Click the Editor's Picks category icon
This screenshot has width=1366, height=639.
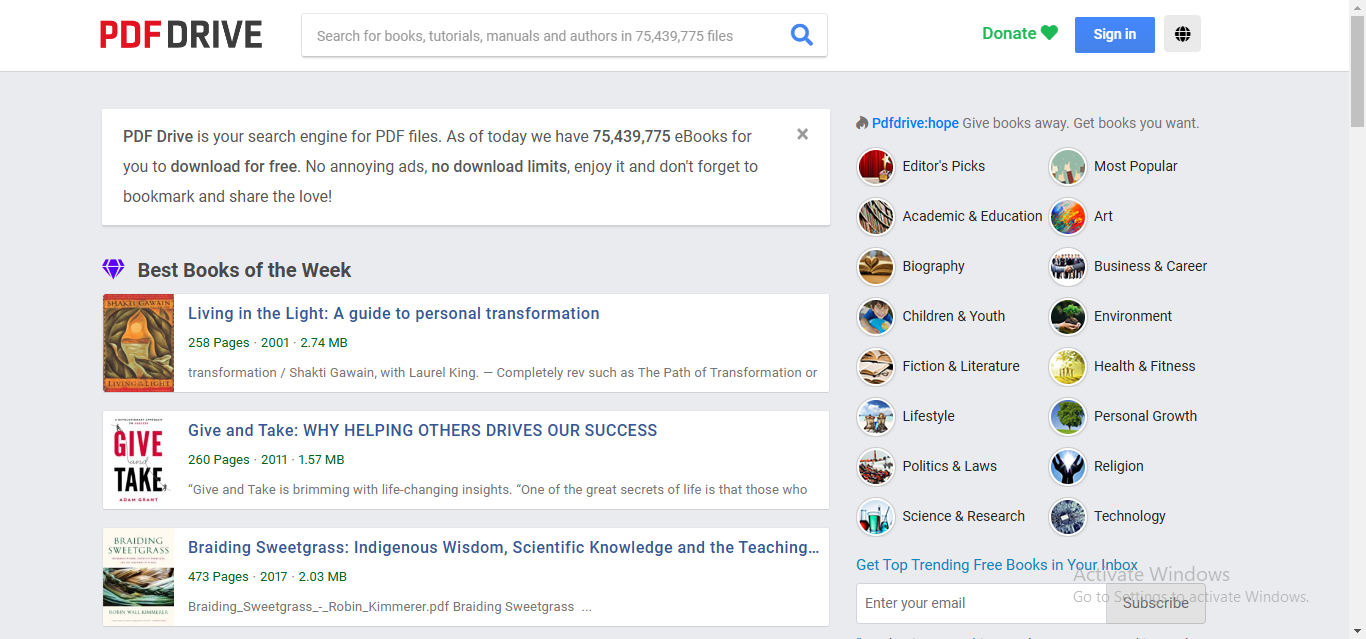876,166
